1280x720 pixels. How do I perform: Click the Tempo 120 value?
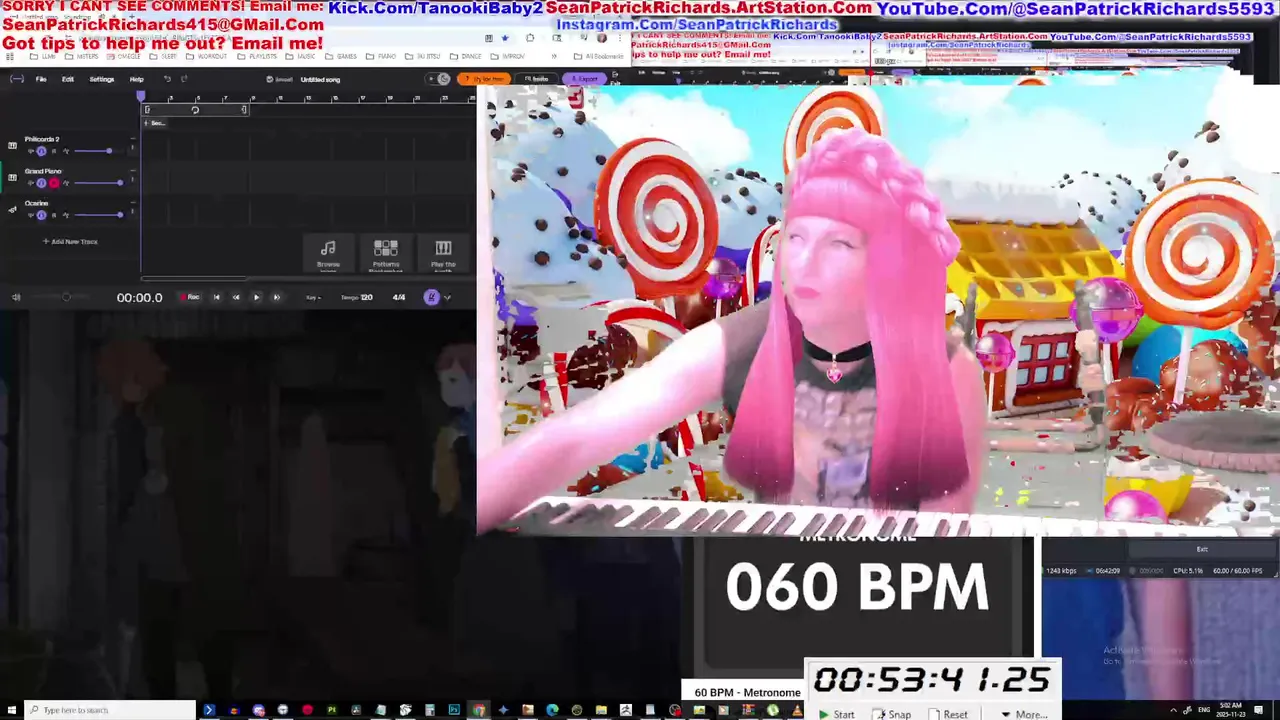tap(357, 297)
